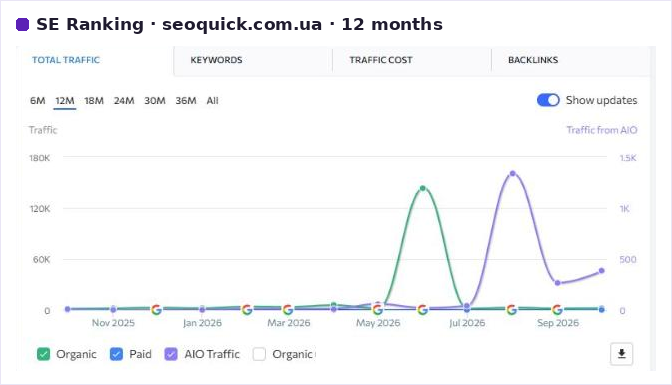
Task: Uncheck the green Organic checkbox
Action: (43, 354)
